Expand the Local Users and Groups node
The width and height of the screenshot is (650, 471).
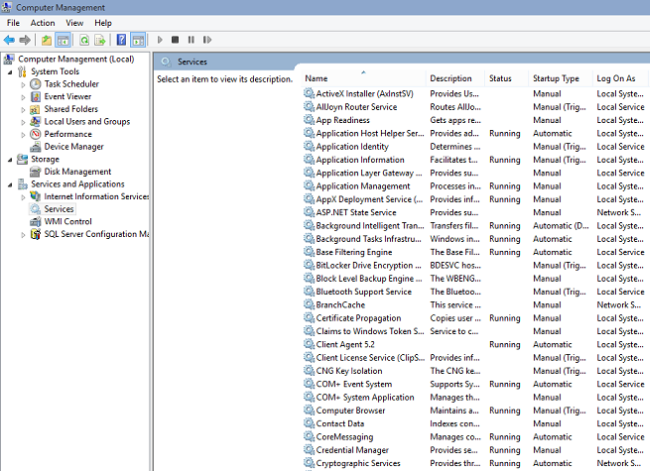(23, 122)
